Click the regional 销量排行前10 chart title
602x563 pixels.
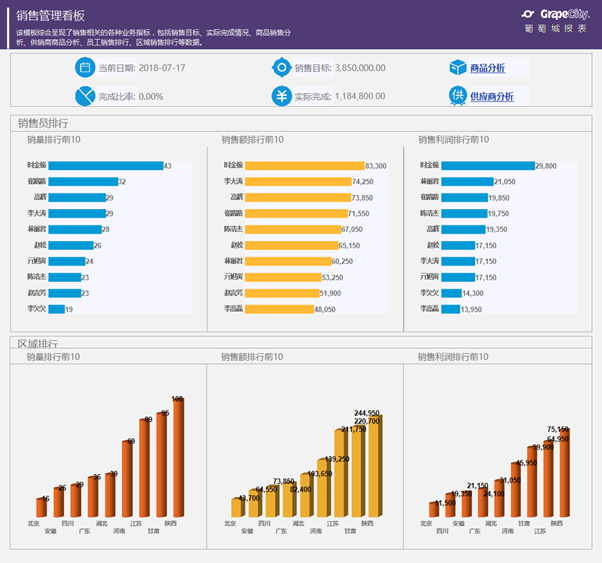[x=53, y=357]
